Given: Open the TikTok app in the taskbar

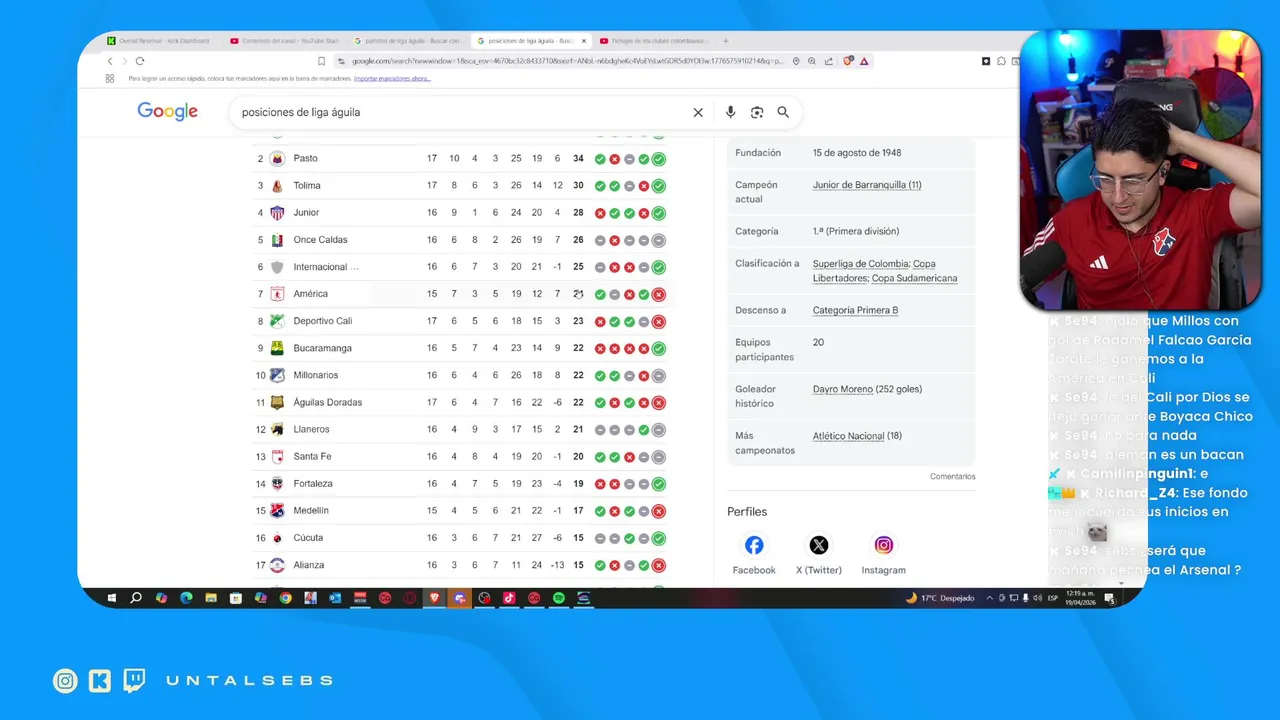Looking at the screenshot, I should coord(509,598).
